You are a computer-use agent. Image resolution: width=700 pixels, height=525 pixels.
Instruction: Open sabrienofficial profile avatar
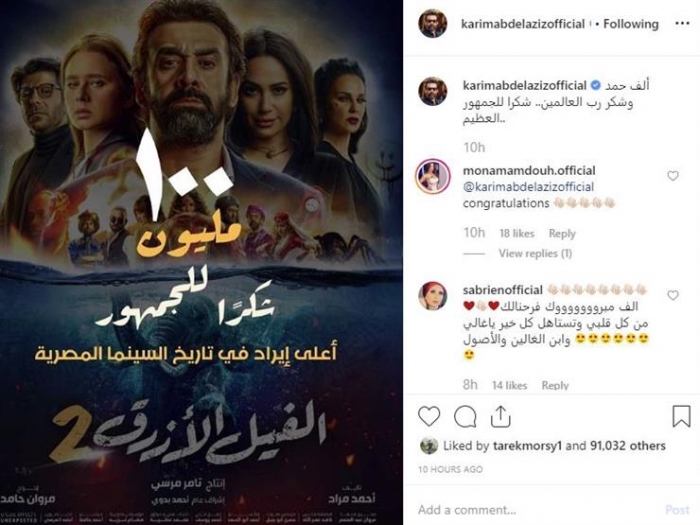[433, 296]
